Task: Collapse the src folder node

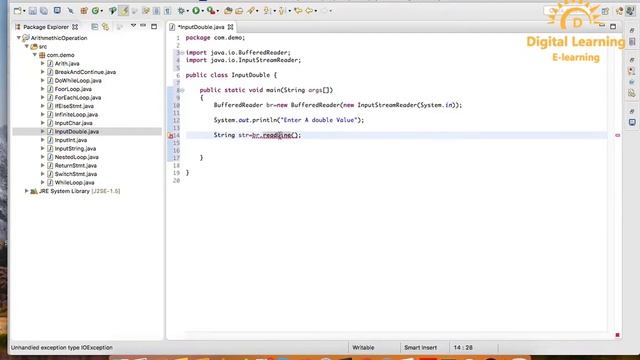Action: coord(27,47)
